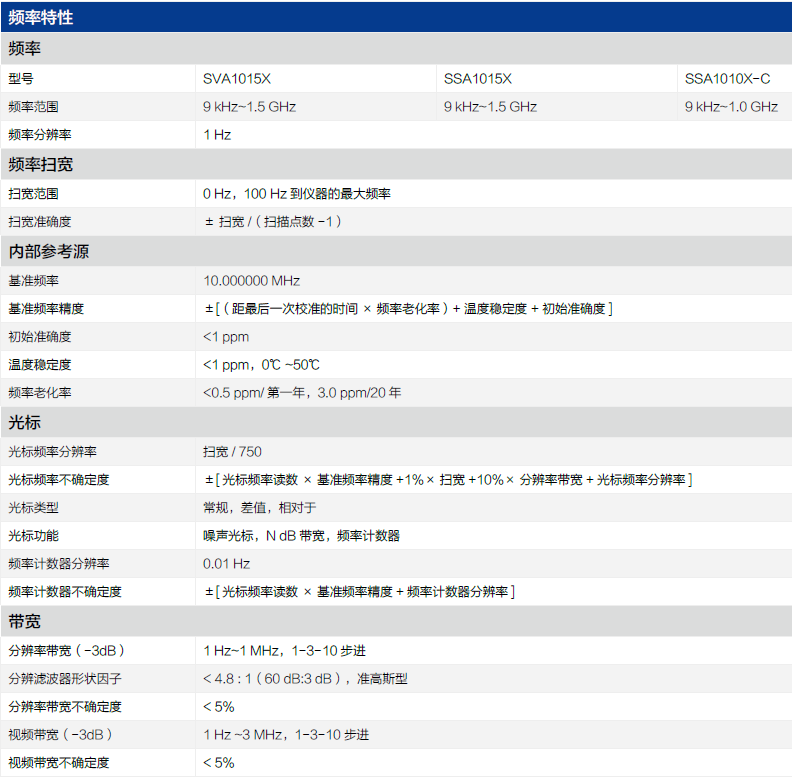Click the 扫宽范围 row label
This screenshot has height=778, width=792.
(x=33, y=193)
